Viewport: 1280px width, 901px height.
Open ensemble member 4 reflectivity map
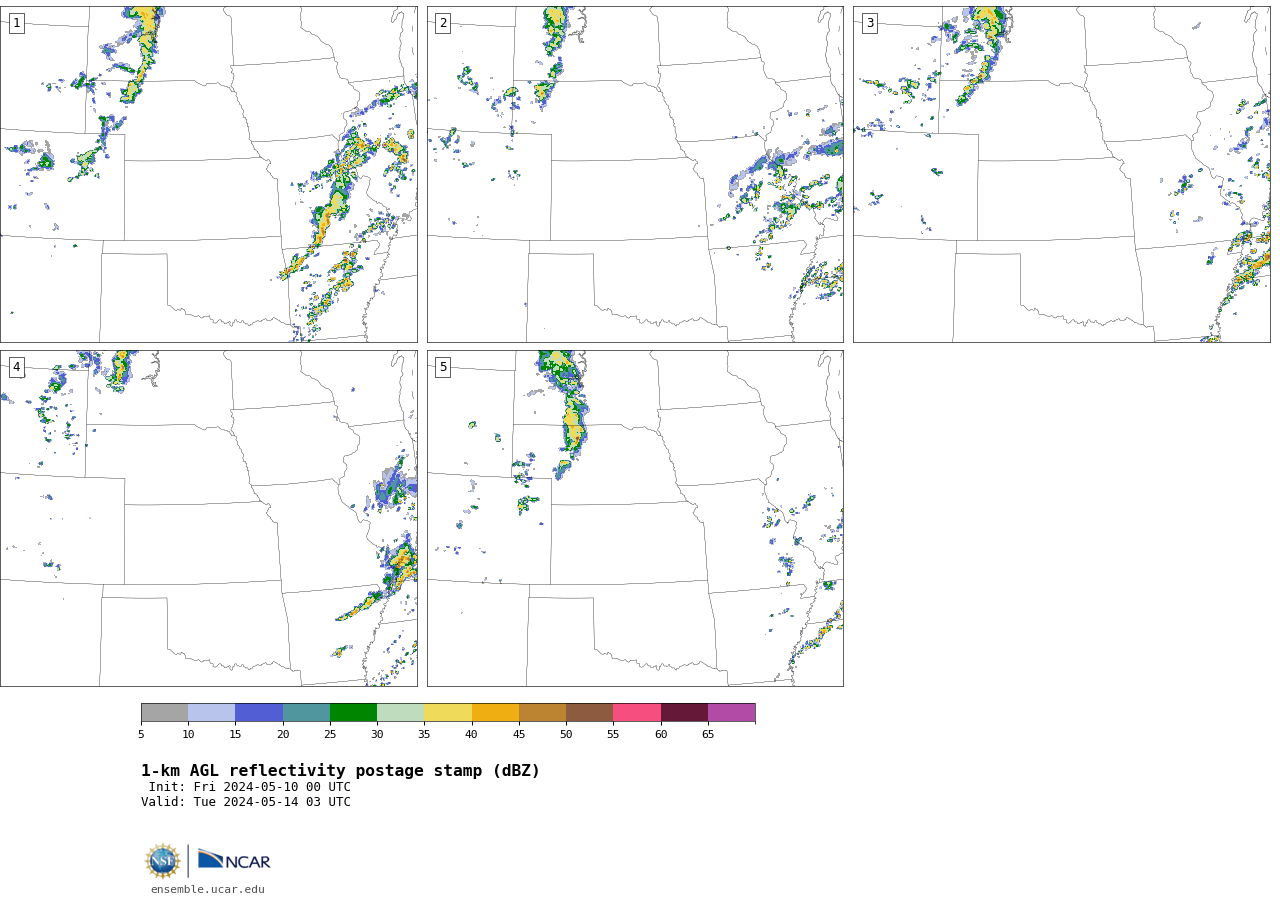(x=208, y=518)
